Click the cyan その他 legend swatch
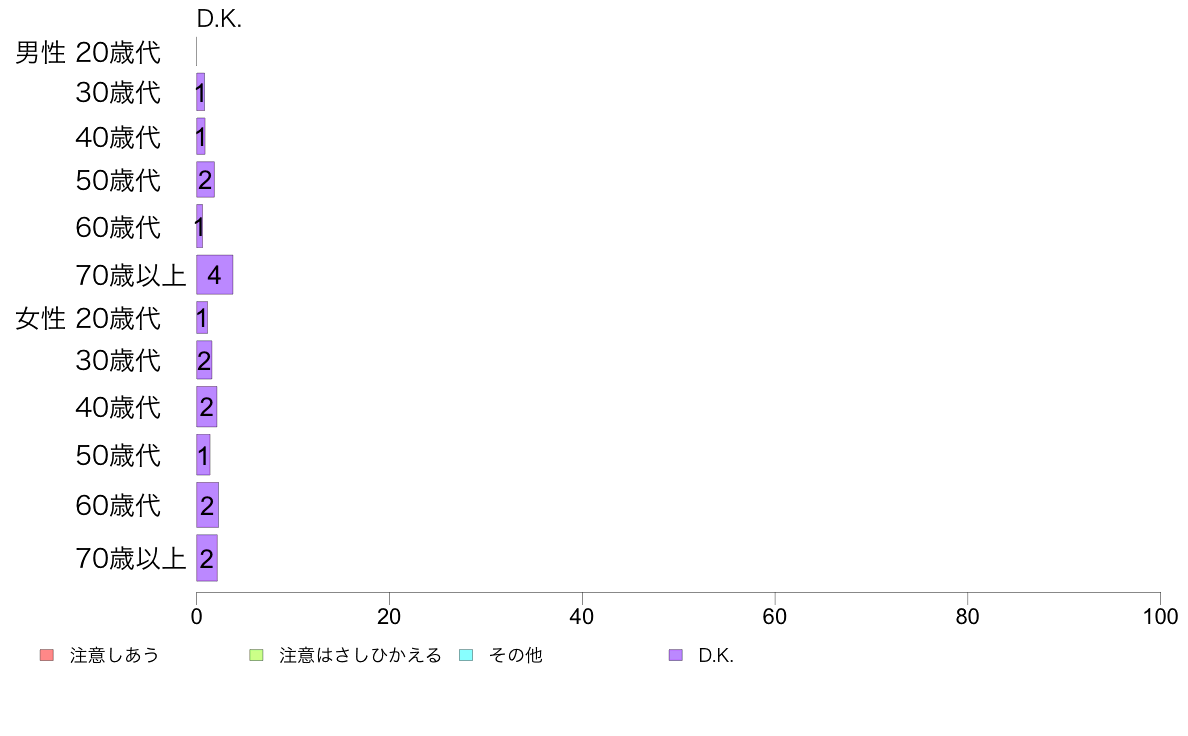The width and height of the screenshot is (1188, 736). pos(466,655)
